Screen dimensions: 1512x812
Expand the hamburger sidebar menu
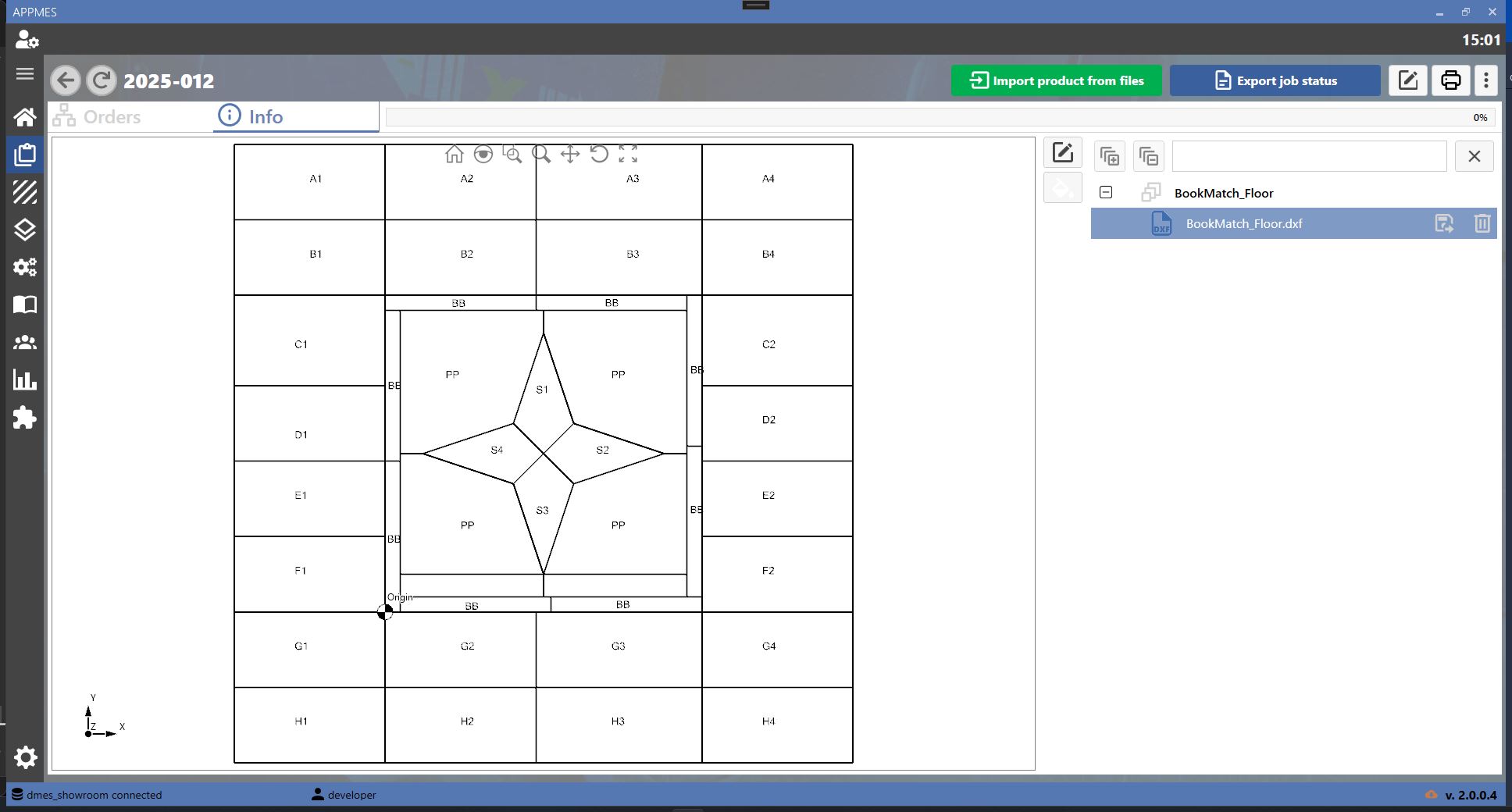pyautogui.click(x=25, y=74)
